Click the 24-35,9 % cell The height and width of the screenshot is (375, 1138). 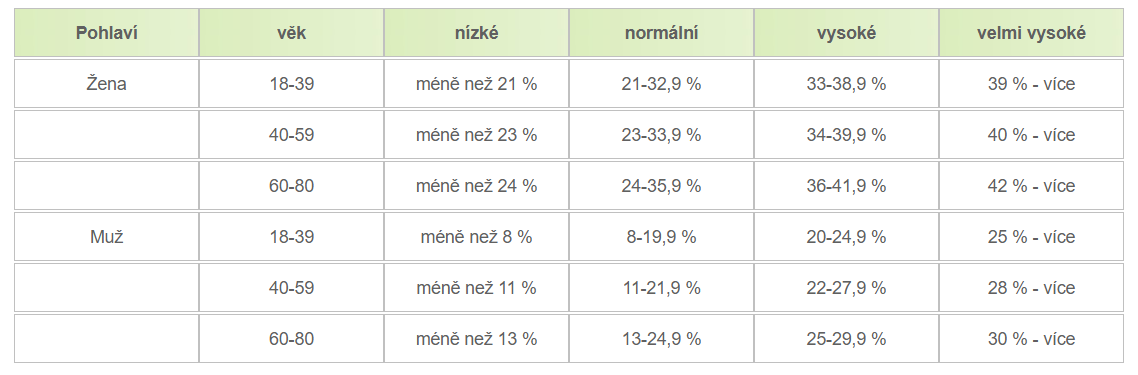click(661, 186)
